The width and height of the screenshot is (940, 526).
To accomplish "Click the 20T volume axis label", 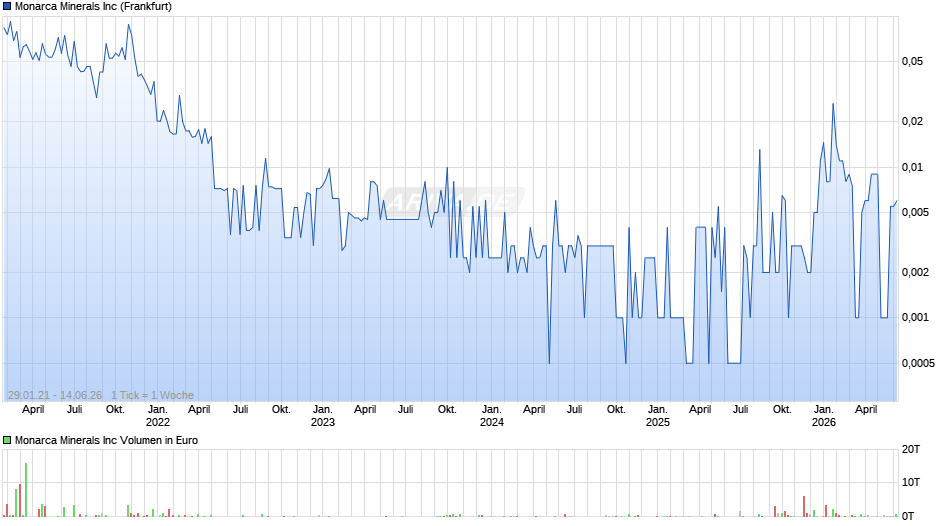I will (911, 449).
